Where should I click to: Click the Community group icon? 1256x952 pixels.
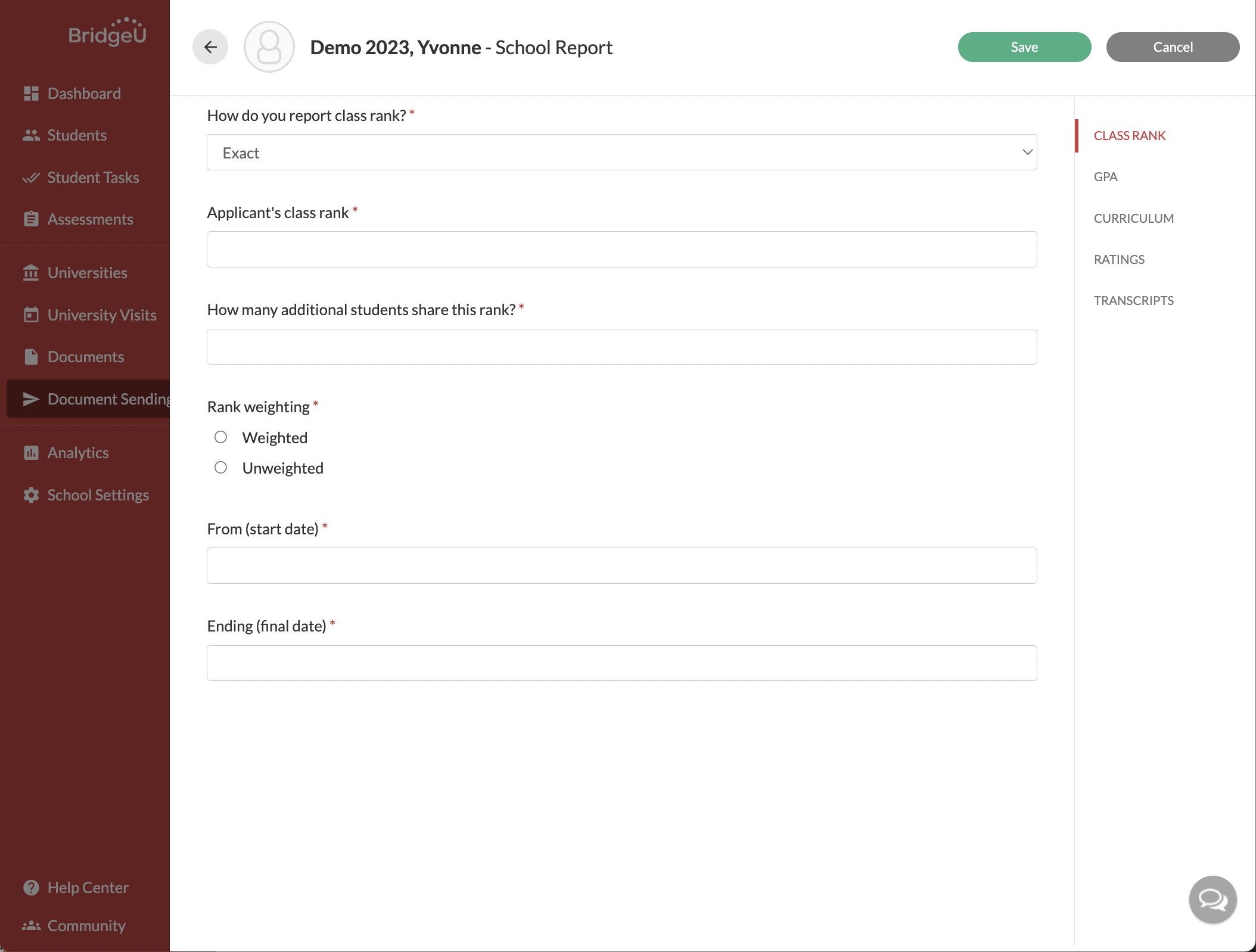point(31,926)
